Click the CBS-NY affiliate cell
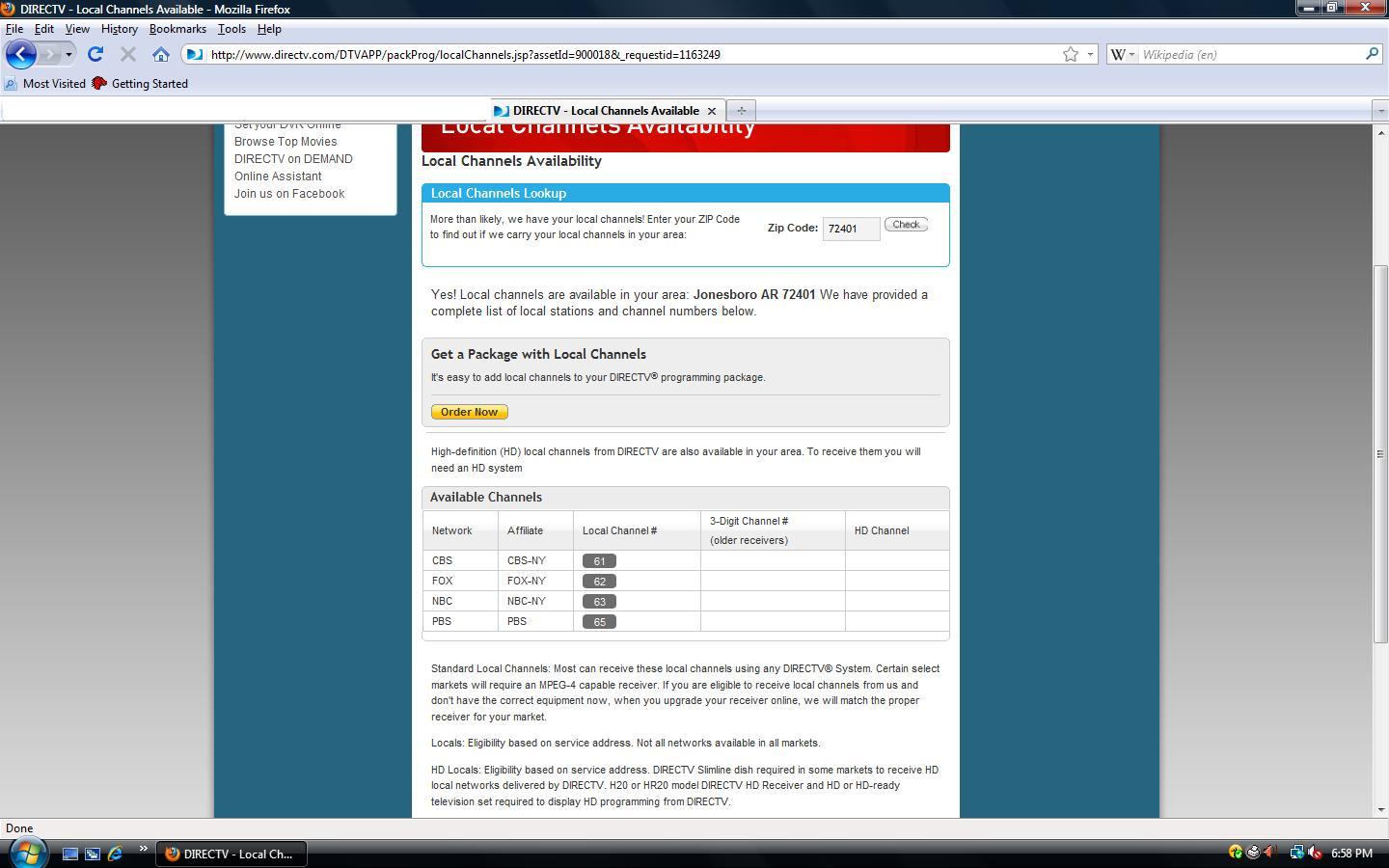This screenshot has width=1389, height=868. (x=535, y=560)
